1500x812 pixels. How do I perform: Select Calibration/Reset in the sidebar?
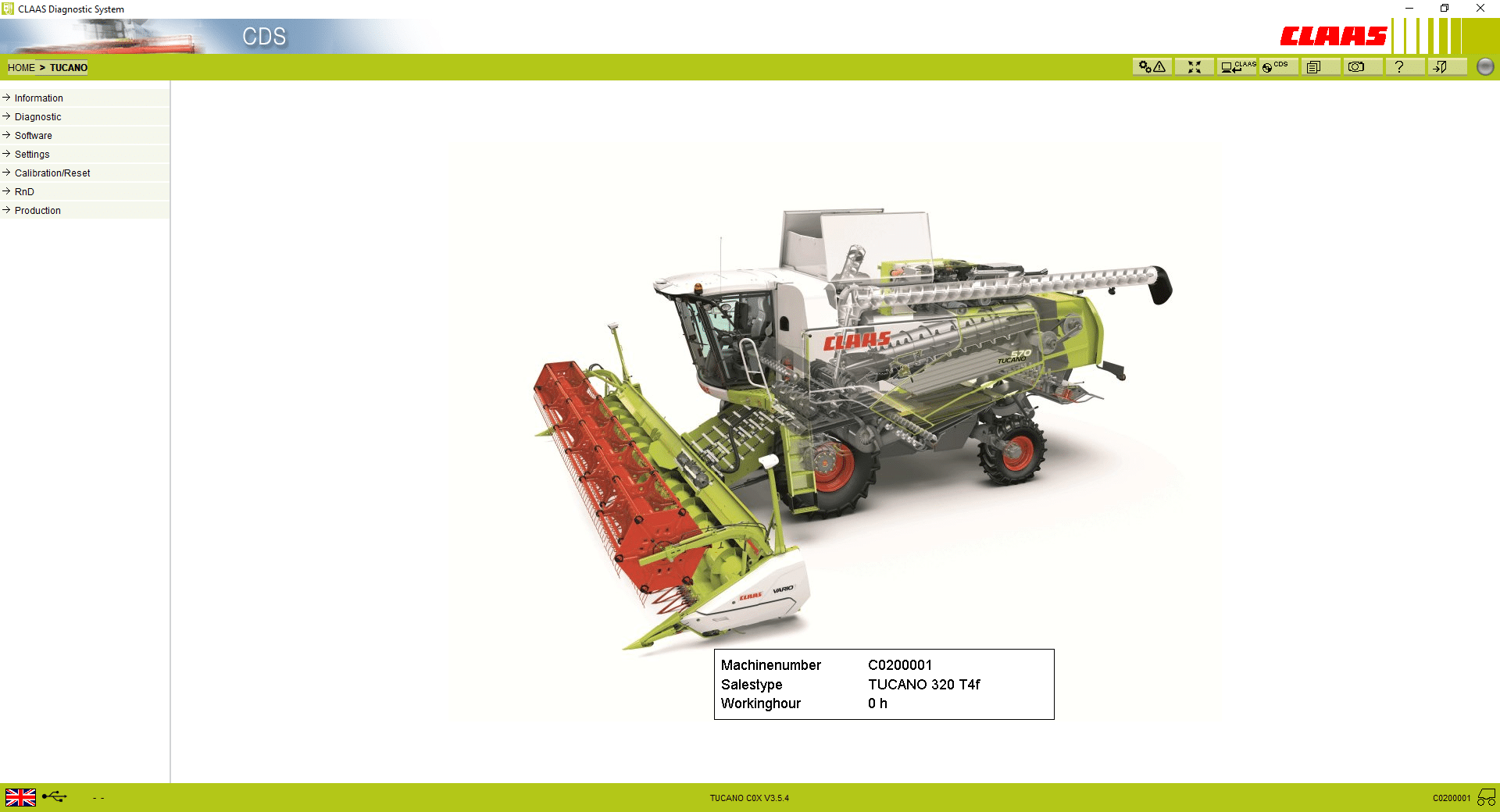pos(52,173)
